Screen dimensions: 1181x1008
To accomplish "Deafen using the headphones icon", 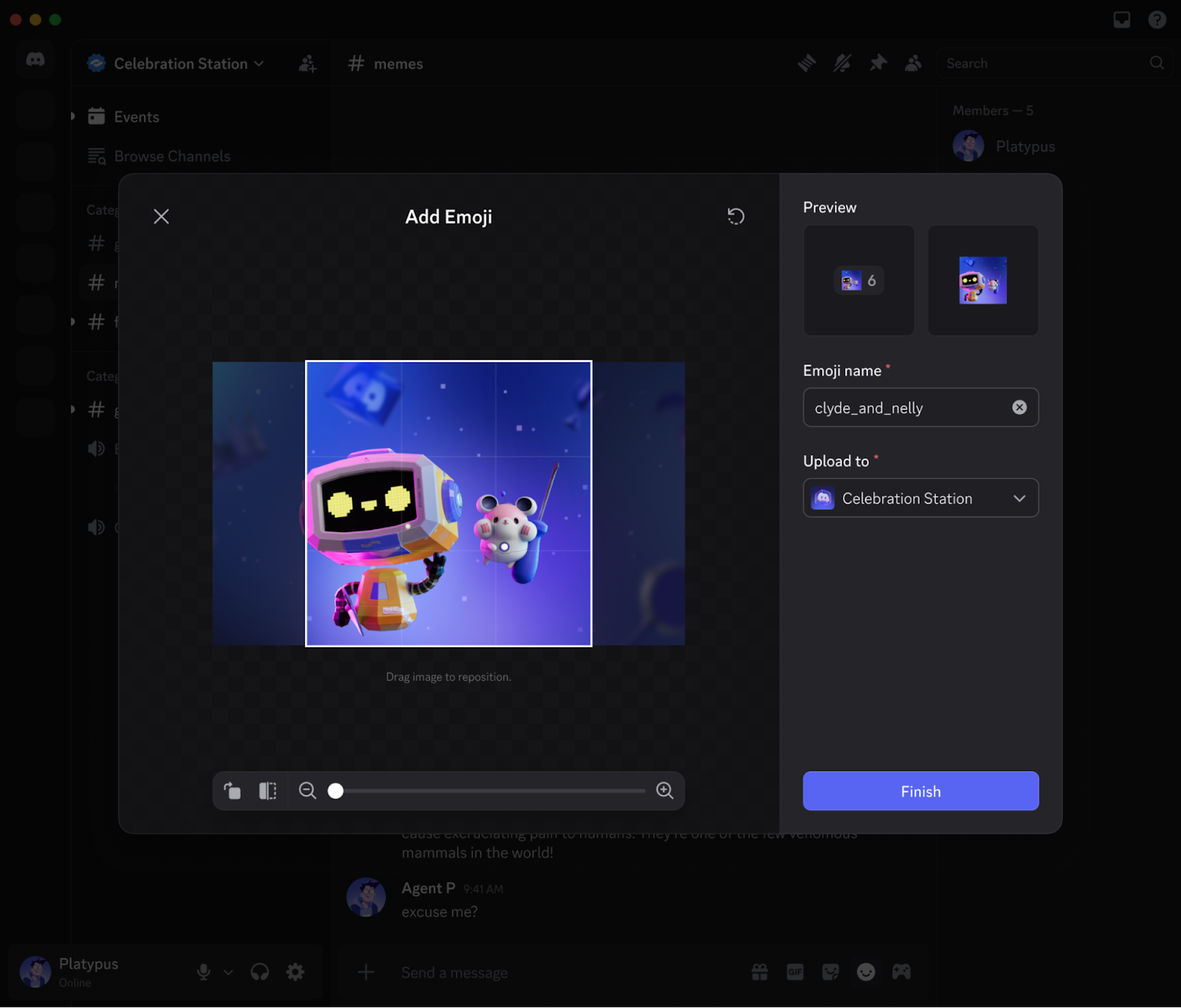I will [x=259, y=972].
